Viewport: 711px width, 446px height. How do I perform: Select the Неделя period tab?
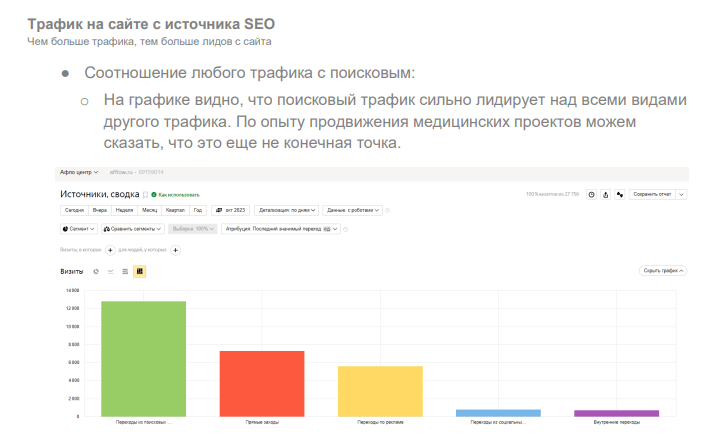coord(124,210)
